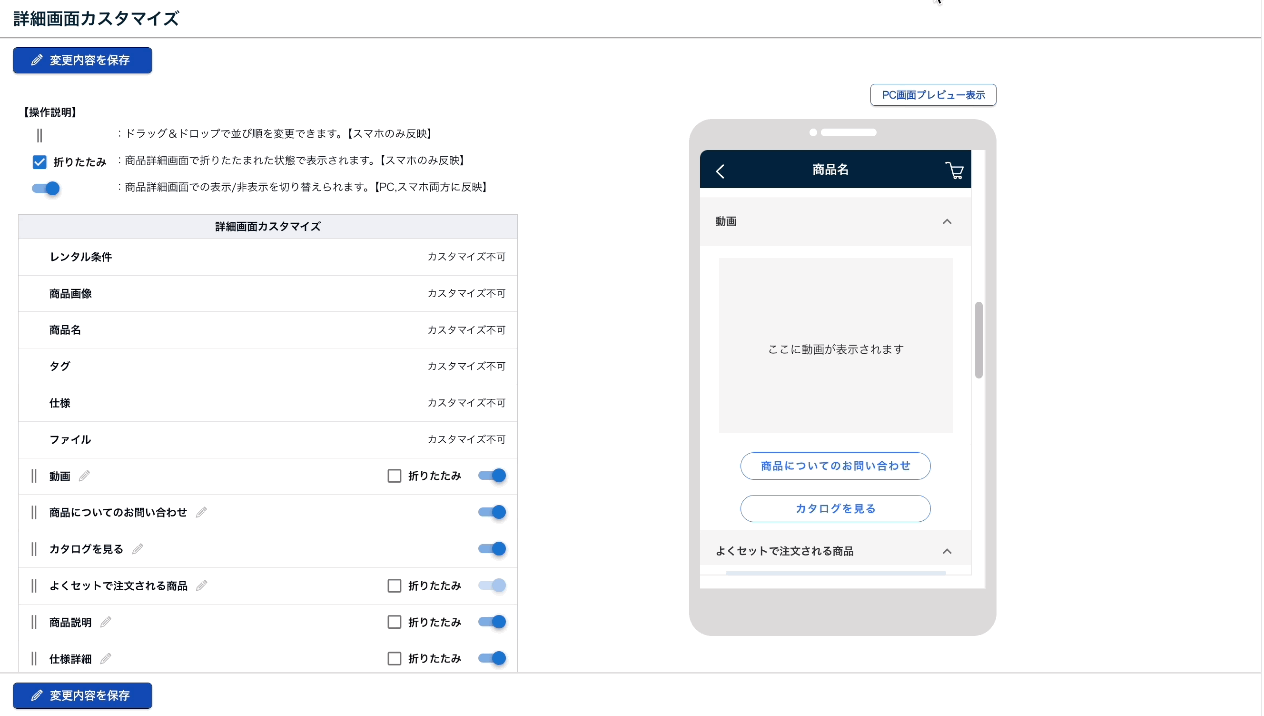The width and height of the screenshot is (1264, 716).
Task: Turn off display switch for 商品についてのお問い合わせ
Action: coord(492,512)
